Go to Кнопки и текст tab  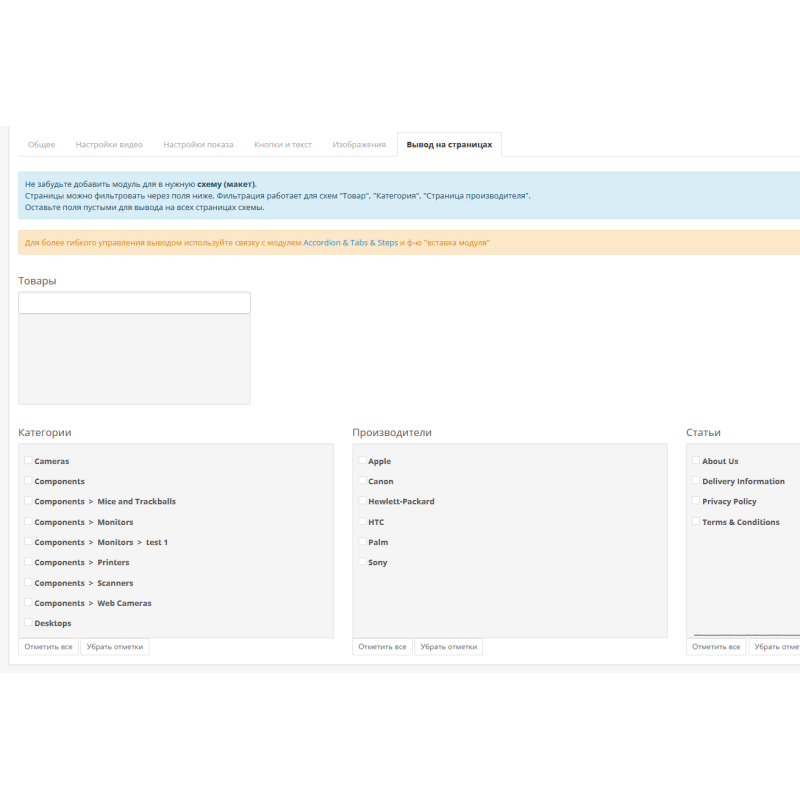click(x=283, y=144)
